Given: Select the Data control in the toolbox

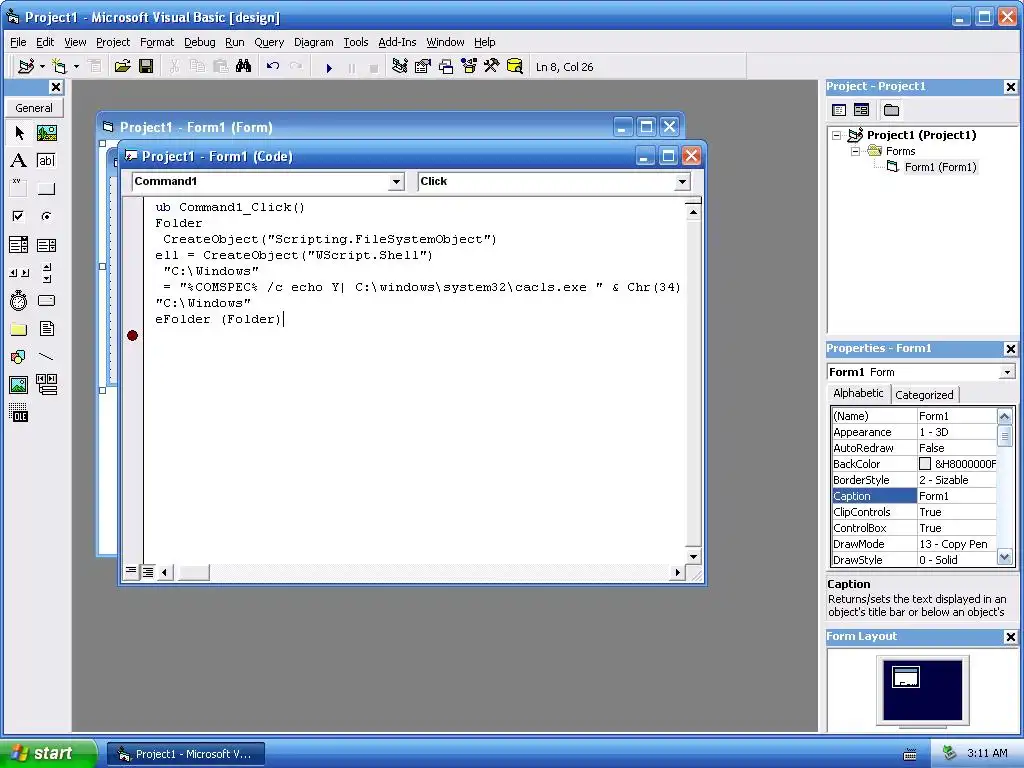Looking at the screenshot, I should (x=46, y=385).
